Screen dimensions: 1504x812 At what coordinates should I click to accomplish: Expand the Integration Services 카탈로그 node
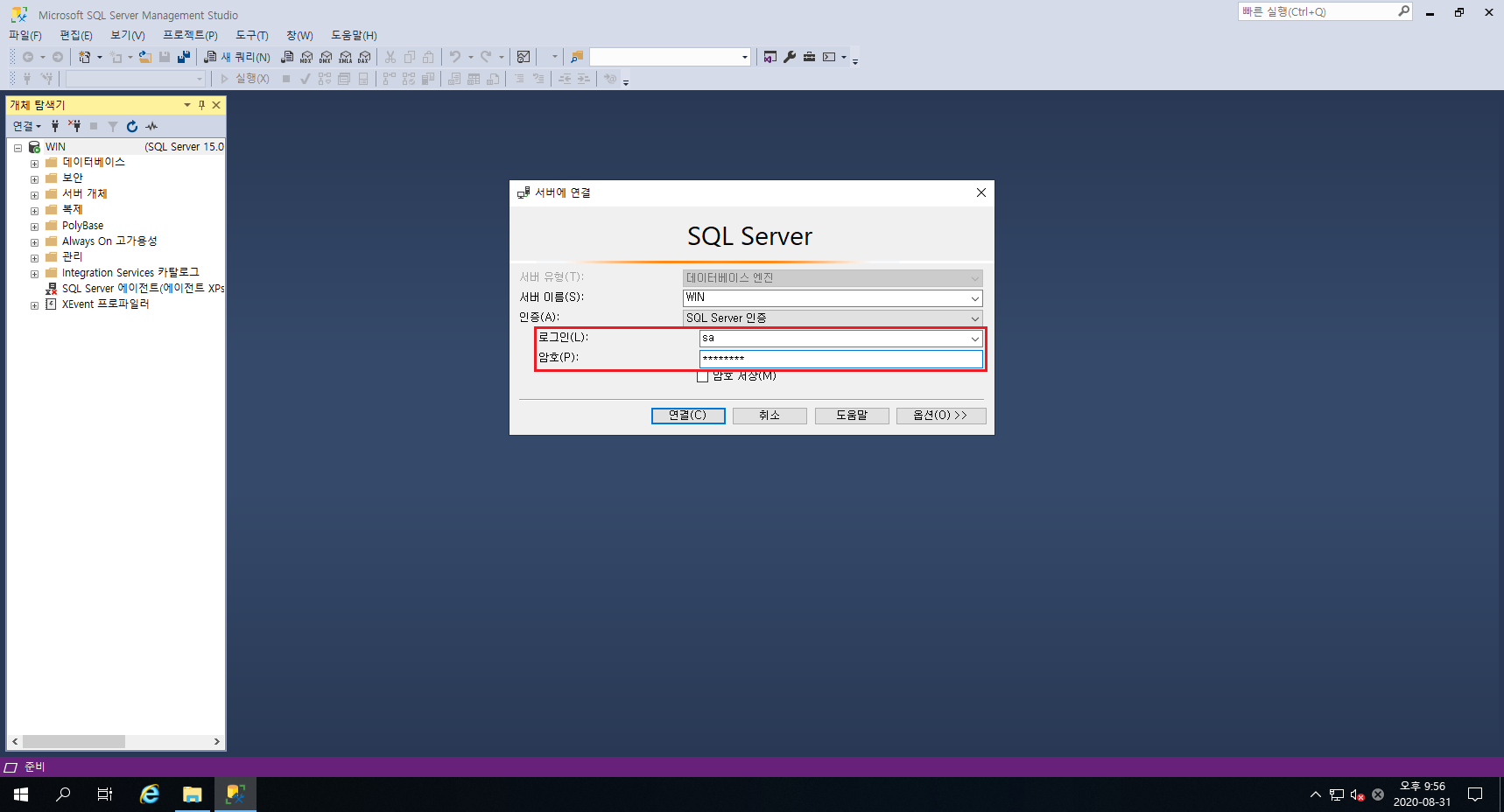coord(34,274)
